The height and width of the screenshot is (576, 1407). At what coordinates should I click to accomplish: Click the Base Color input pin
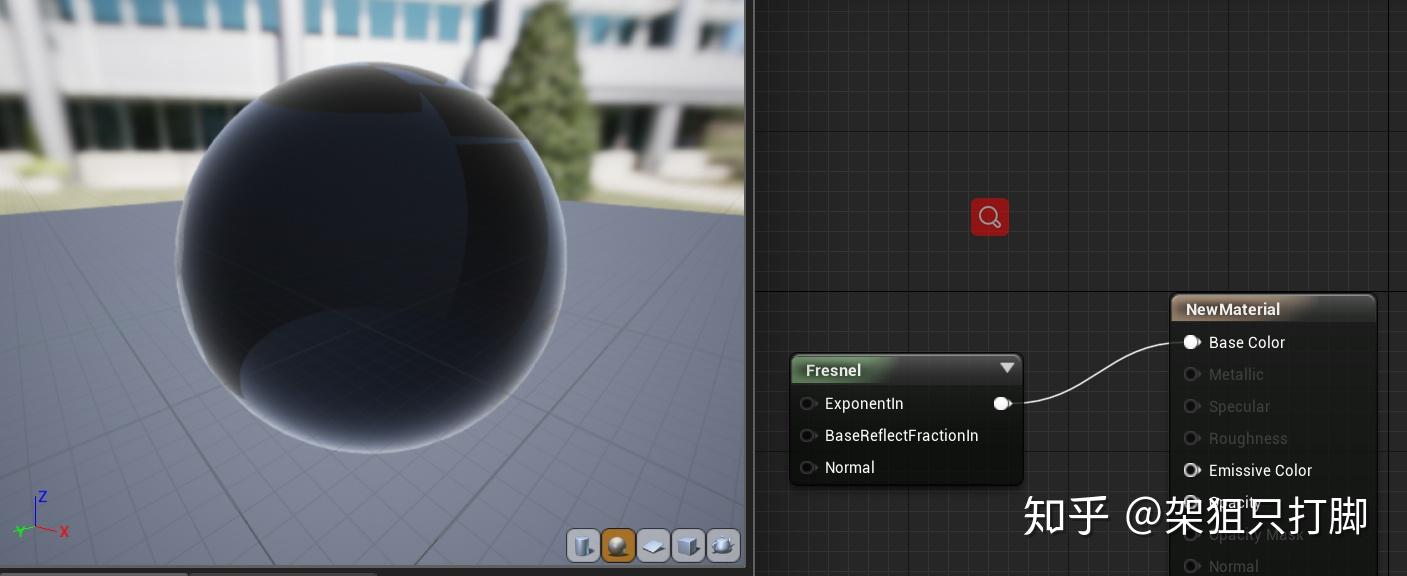[1191, 342]
